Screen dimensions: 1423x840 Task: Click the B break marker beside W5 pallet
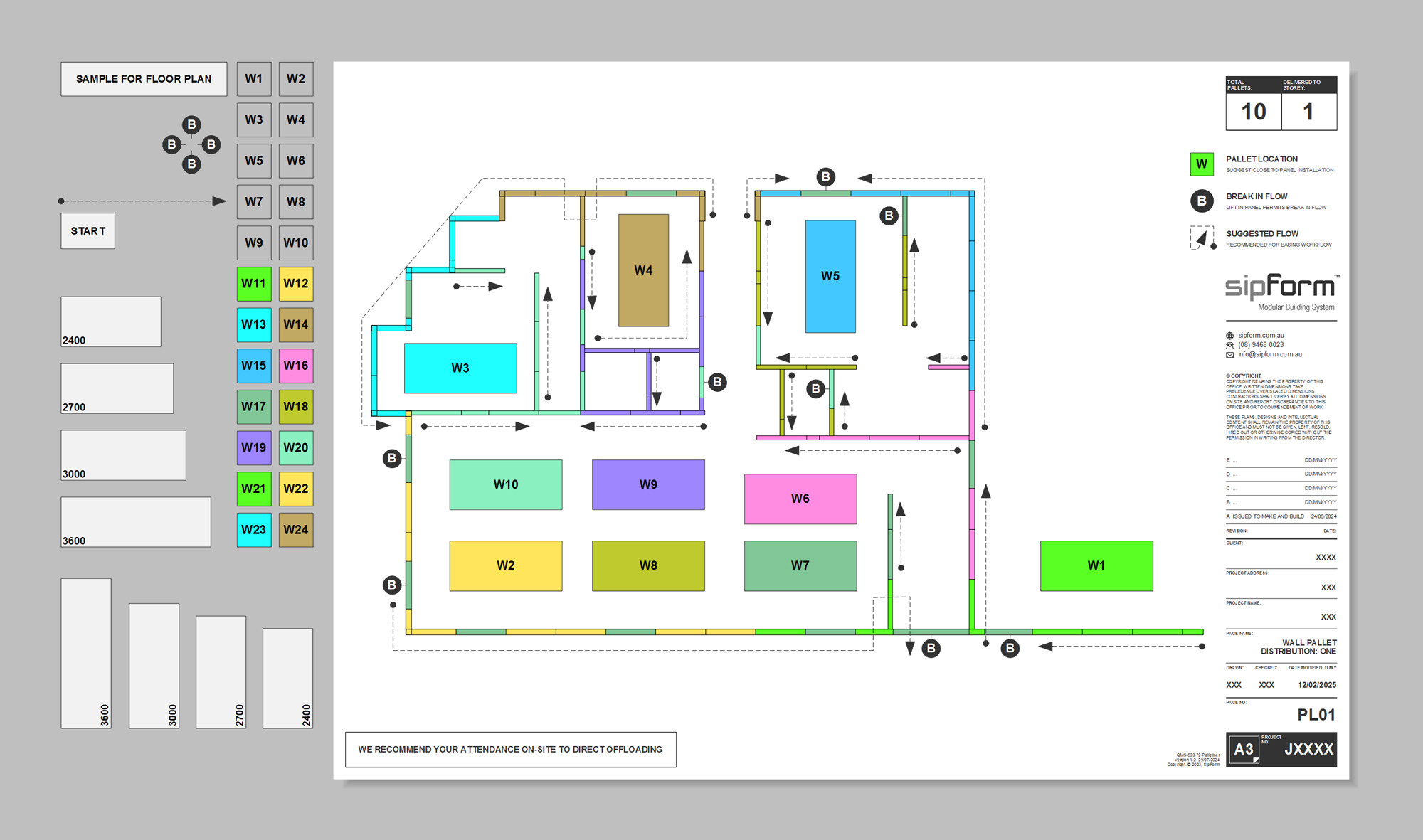pyautogui.click(x=889, y=216)
